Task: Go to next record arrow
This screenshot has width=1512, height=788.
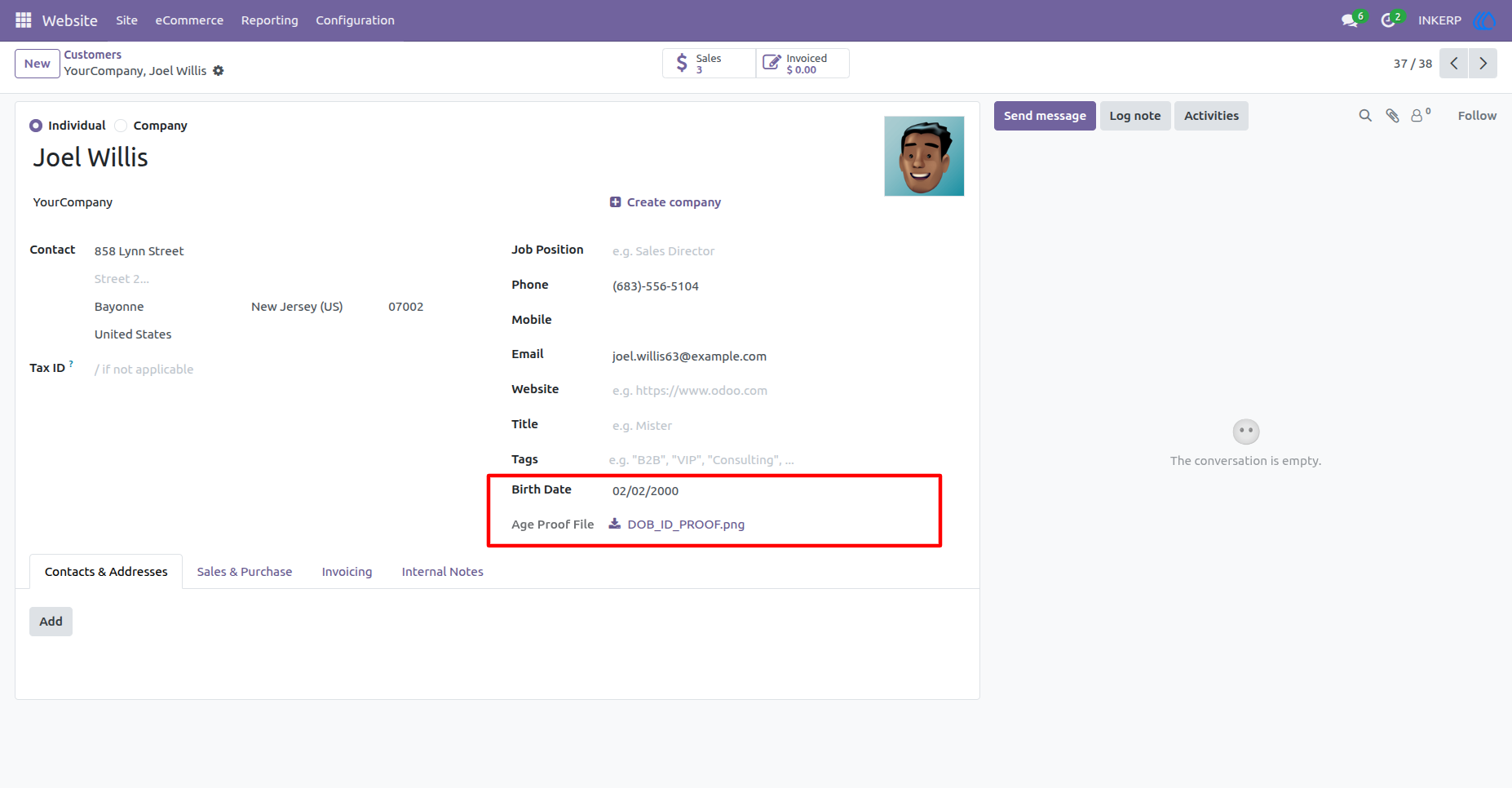Action: coord(1483,64)
